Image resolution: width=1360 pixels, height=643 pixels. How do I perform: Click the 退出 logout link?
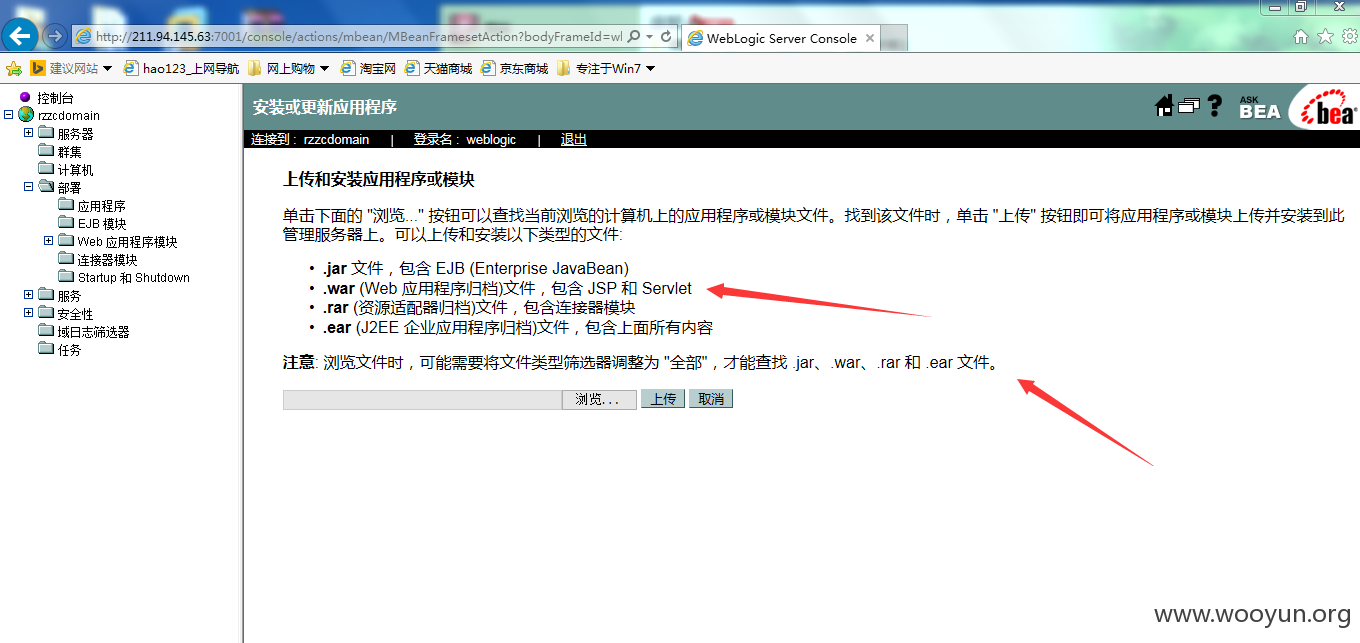tap(573, 139)
